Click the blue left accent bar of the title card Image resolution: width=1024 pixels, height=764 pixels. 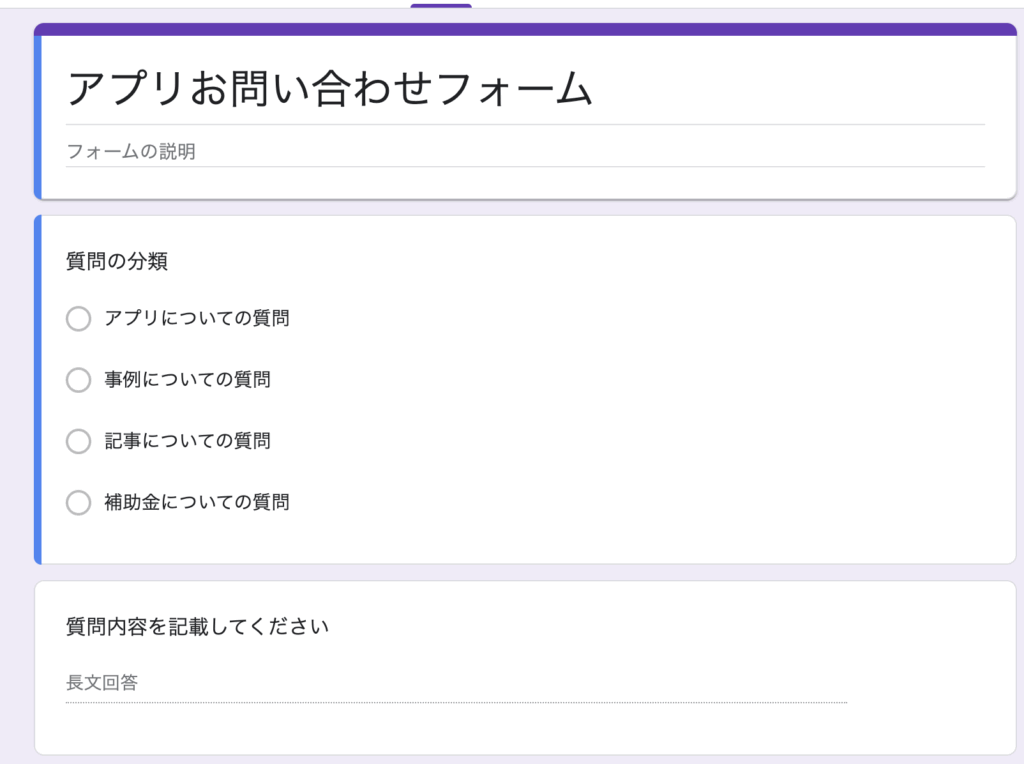coord(38,116)
